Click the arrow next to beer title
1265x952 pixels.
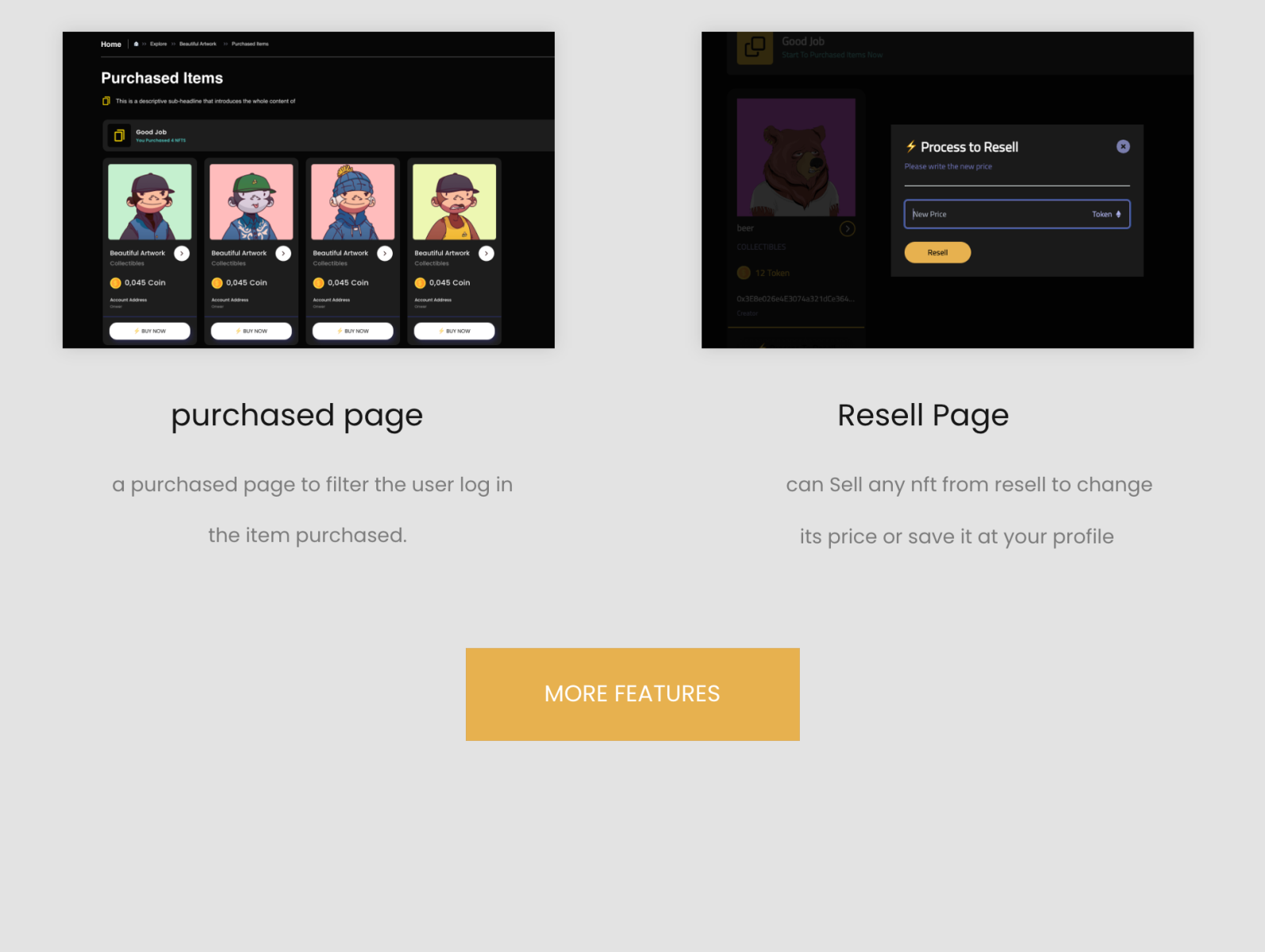(847, 229)
